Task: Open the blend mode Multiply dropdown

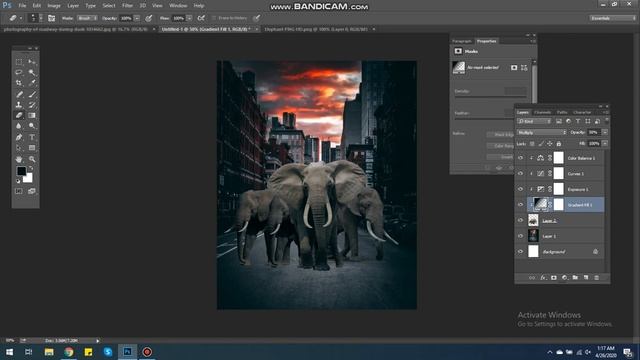Action: 541,133
